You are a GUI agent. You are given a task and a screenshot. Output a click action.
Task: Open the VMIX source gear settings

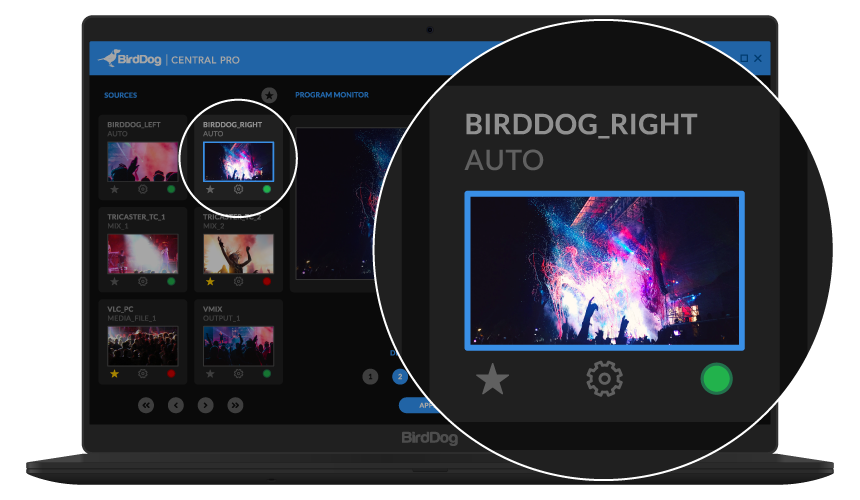239,373
